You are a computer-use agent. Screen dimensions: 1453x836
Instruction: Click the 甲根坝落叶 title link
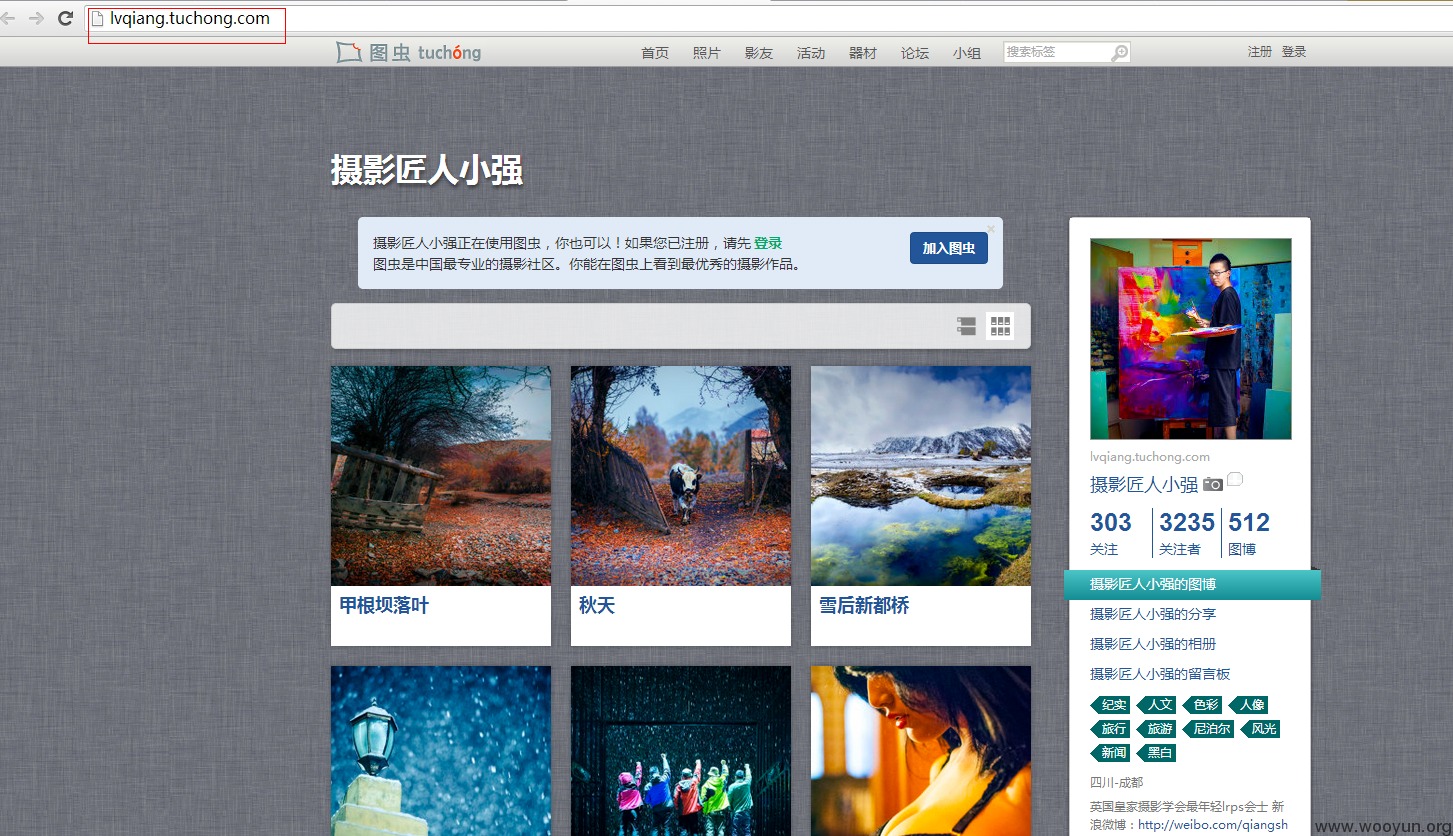pyautogui.click(x=384, y=606)
